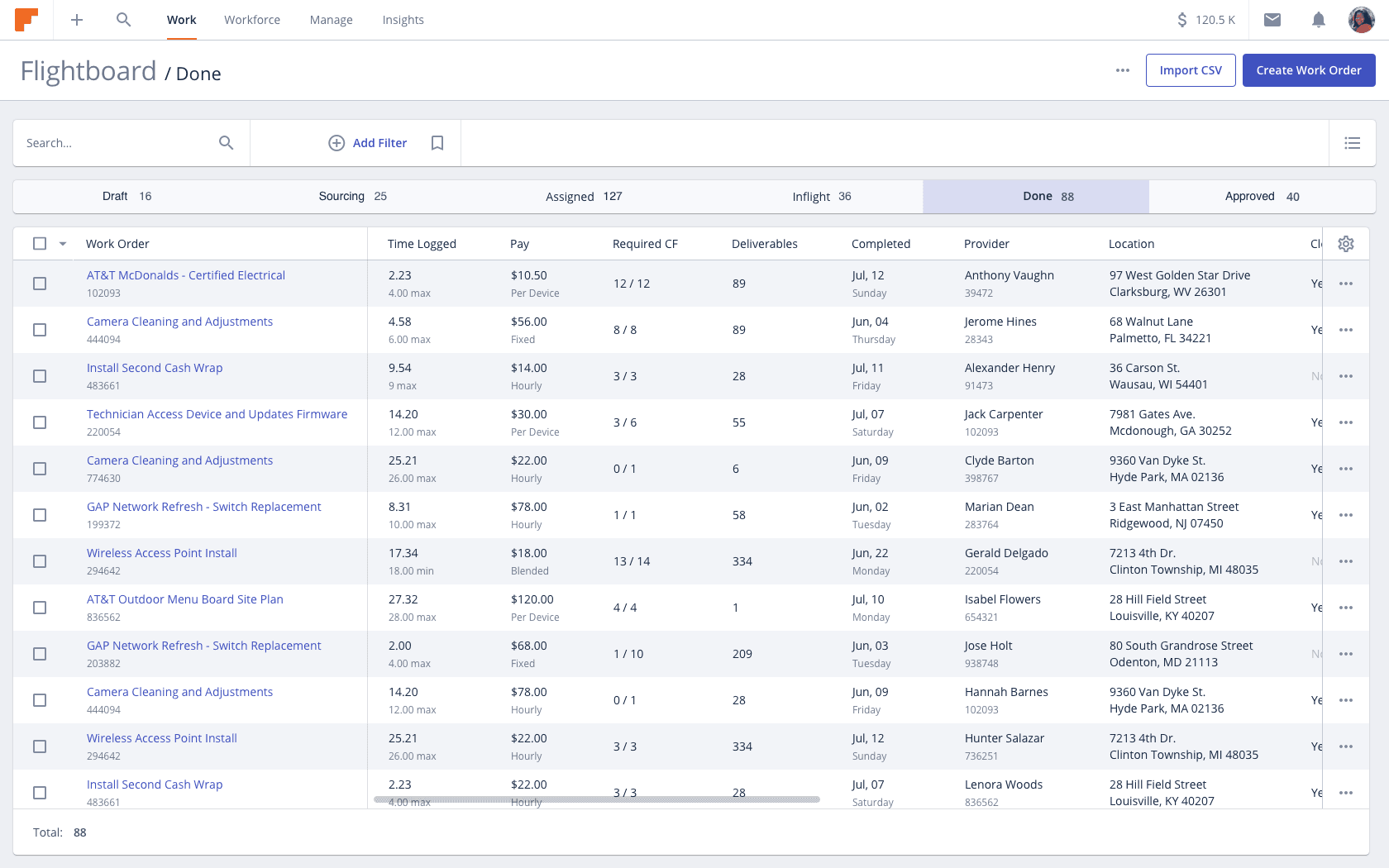The width and height of the screenshot is (1389, 868).
Task: Open the Work menu
Action: pyautogui.click(x=181, y=20)
